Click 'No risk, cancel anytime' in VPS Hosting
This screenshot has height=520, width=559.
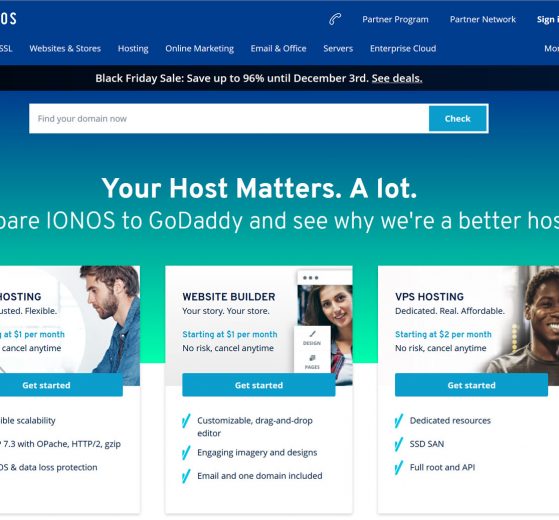tap(440, 348)
